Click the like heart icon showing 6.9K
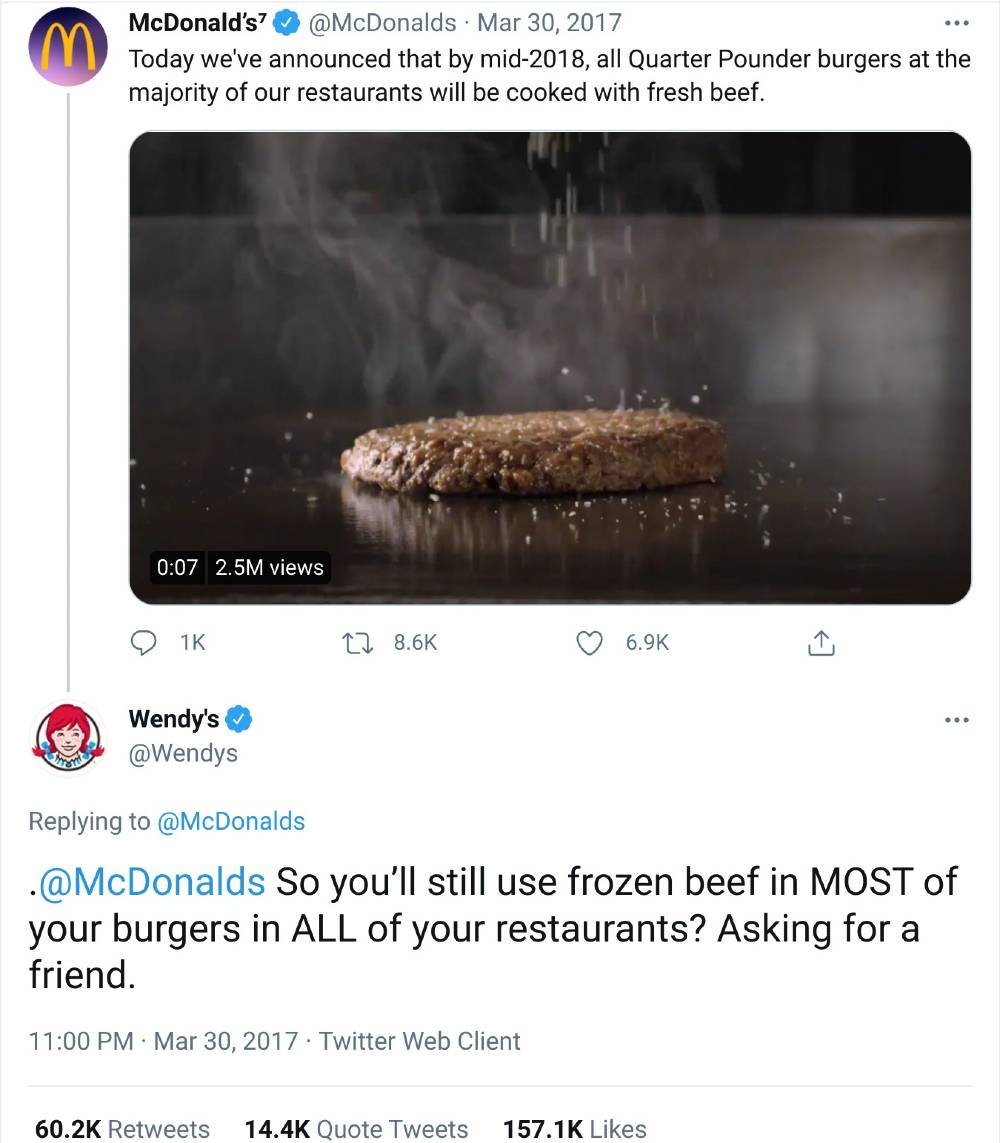The width and height of the screenshot is (1000, 1143). pyautogui.click(x=590, y=643)
